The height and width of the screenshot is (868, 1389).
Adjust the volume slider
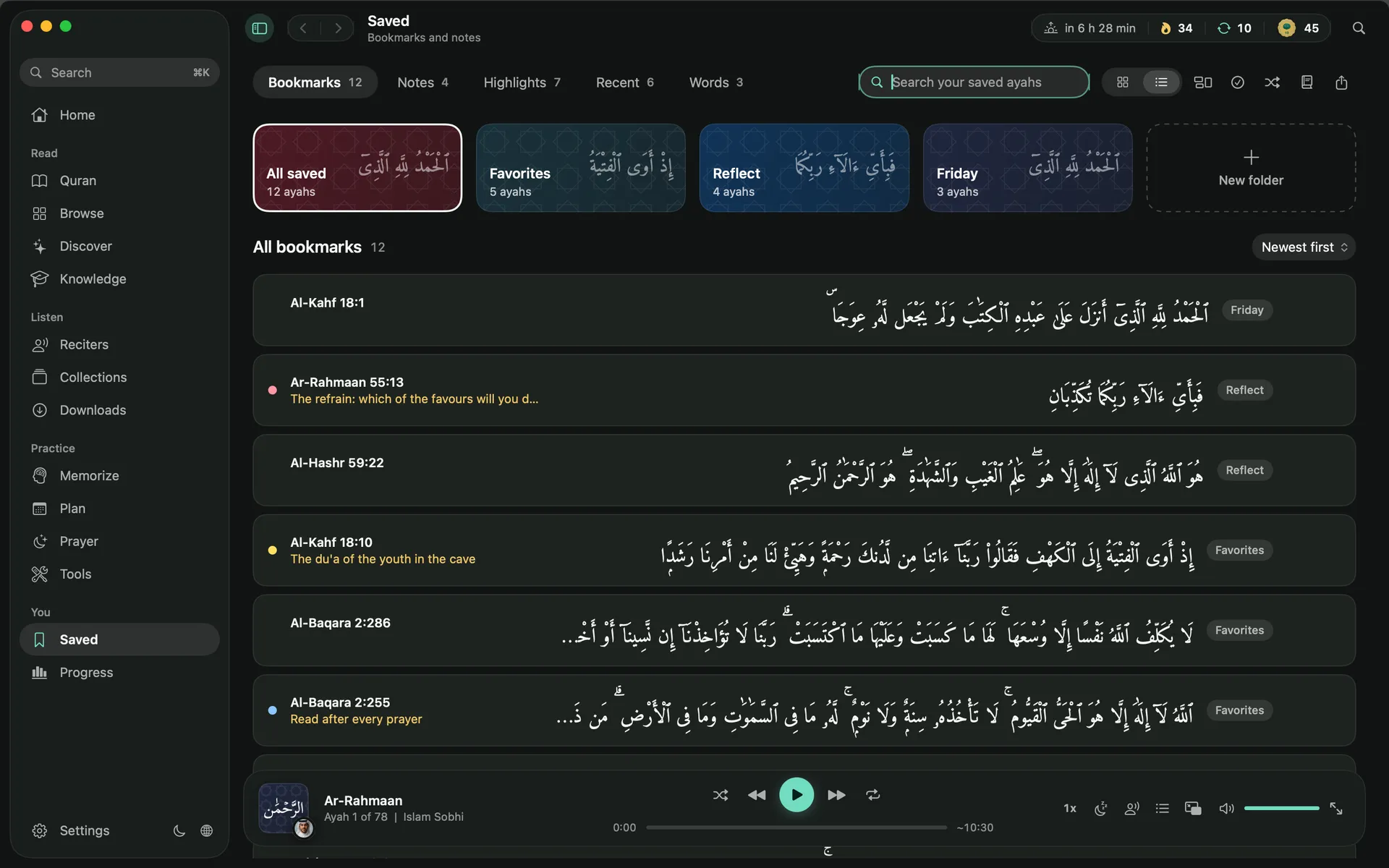[1282, 808]
